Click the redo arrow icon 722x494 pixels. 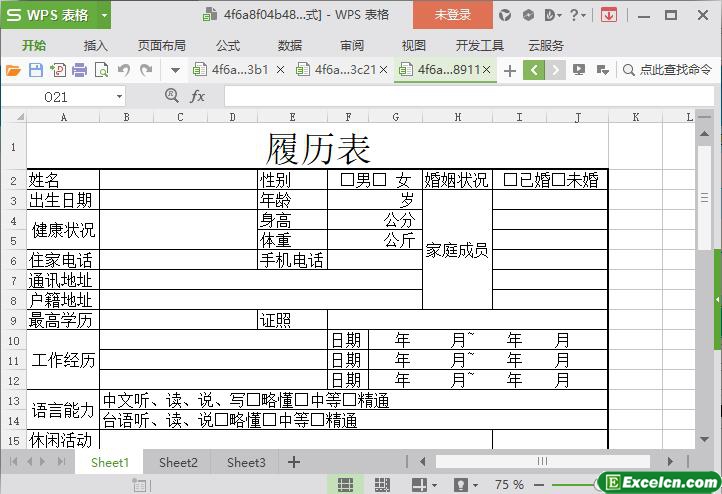coord(146,70)
